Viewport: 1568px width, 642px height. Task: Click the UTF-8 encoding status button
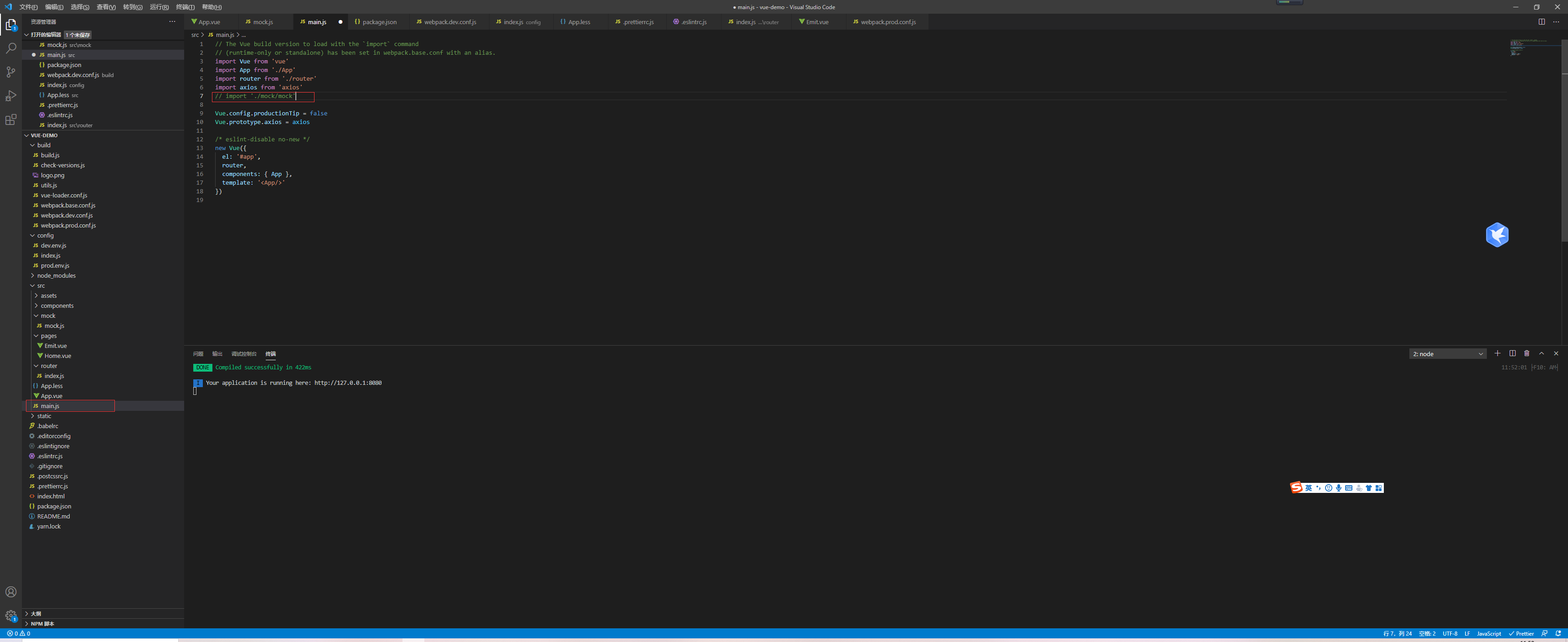tap(1449, 633)
